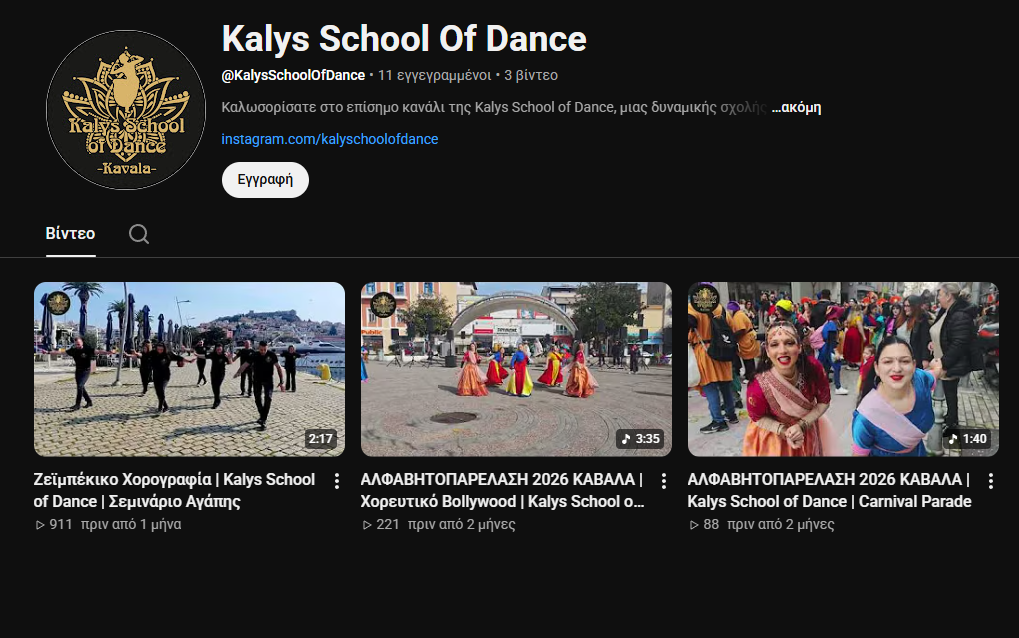
Task: Click πριν από 2 μήνες under Bollywood video
Action: point(461,524)
